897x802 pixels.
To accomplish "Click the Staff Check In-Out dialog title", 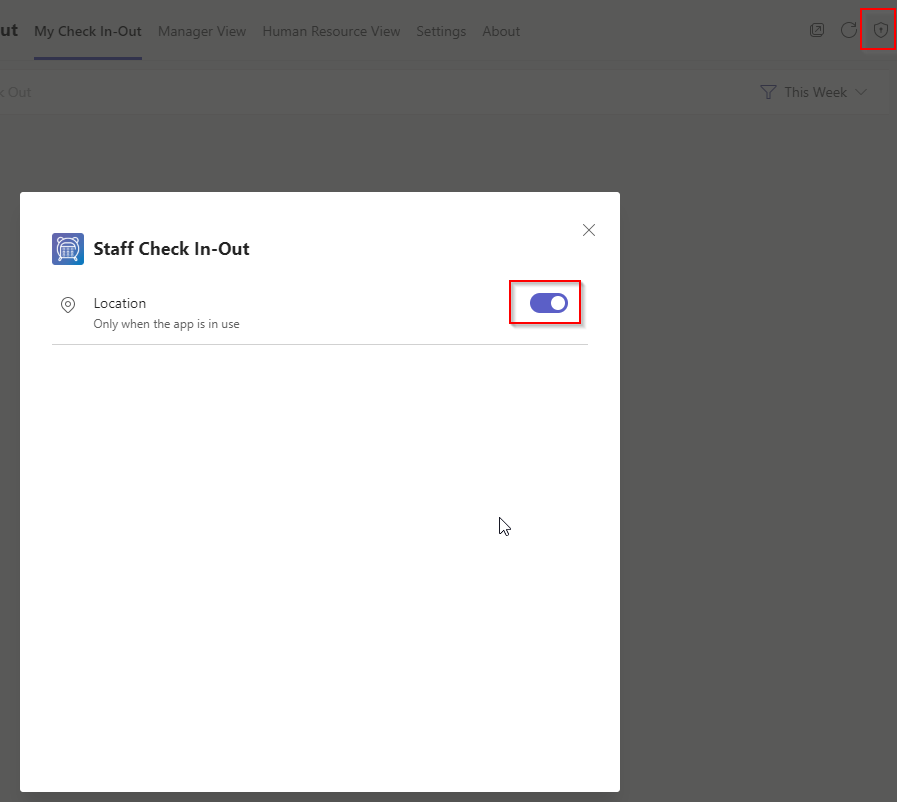I will (171, 249).
